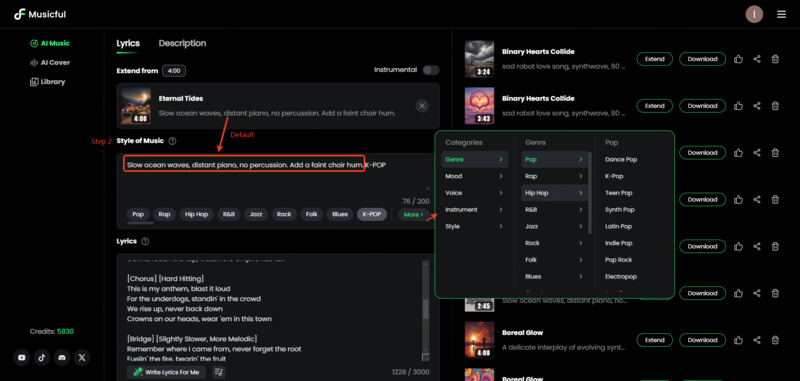Click Write Lyrics For Me button
This screenshot has width=800, height=381.
coord(166,372)
